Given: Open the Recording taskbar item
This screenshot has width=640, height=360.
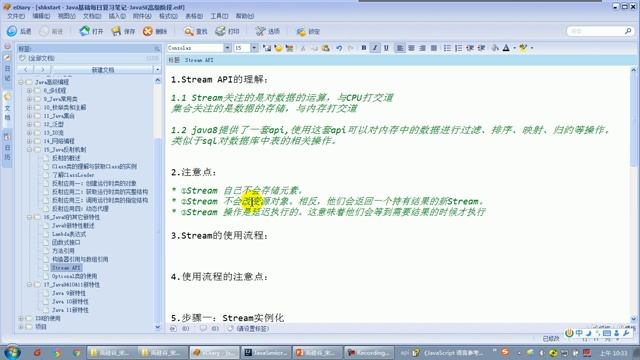Looking at the screenshot, I should [369, 352].
